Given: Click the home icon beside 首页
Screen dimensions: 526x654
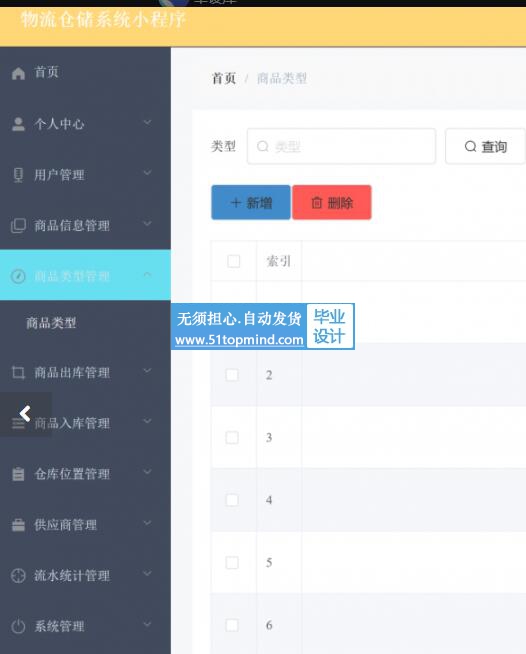Looking at the screenshot, I should [18, 73].
